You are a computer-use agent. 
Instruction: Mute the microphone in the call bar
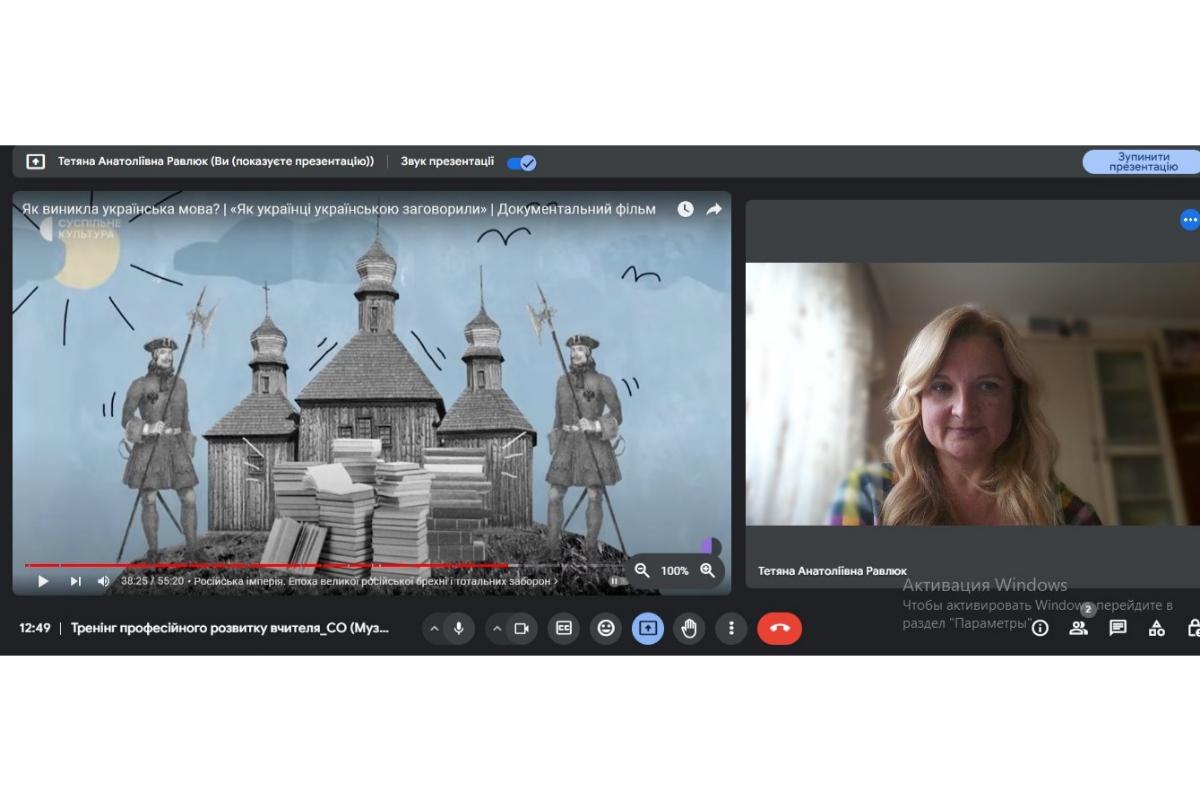459,628
